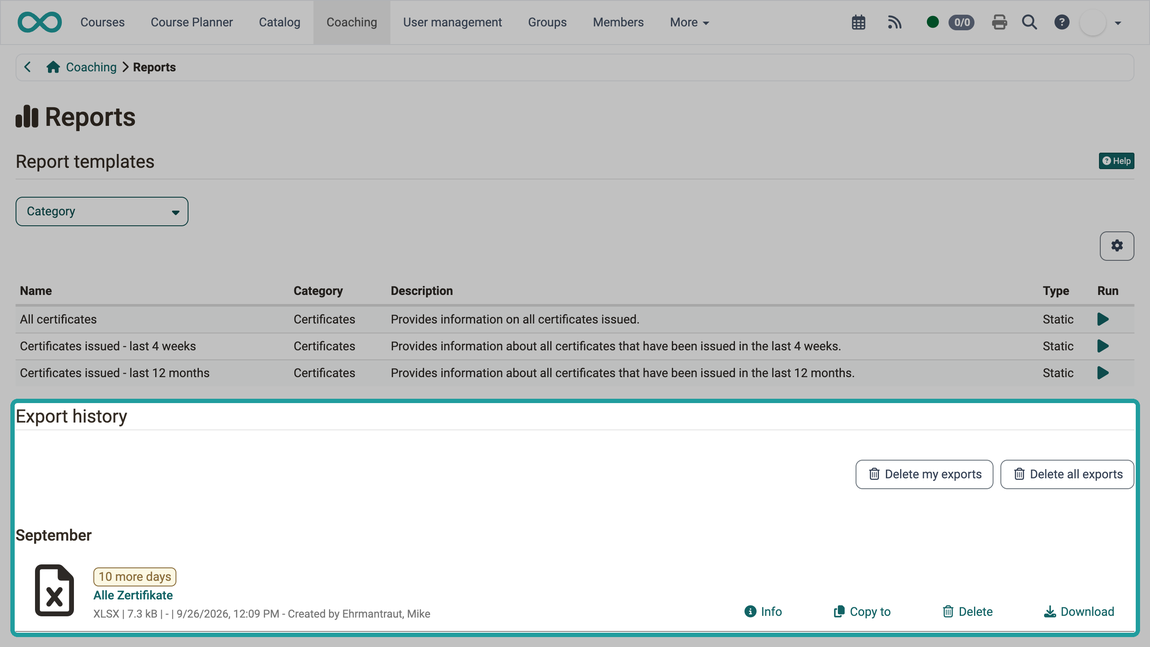Click the XLSX file icon
The width and height of the screenshot is (1150, 647).
coord(54,590)
